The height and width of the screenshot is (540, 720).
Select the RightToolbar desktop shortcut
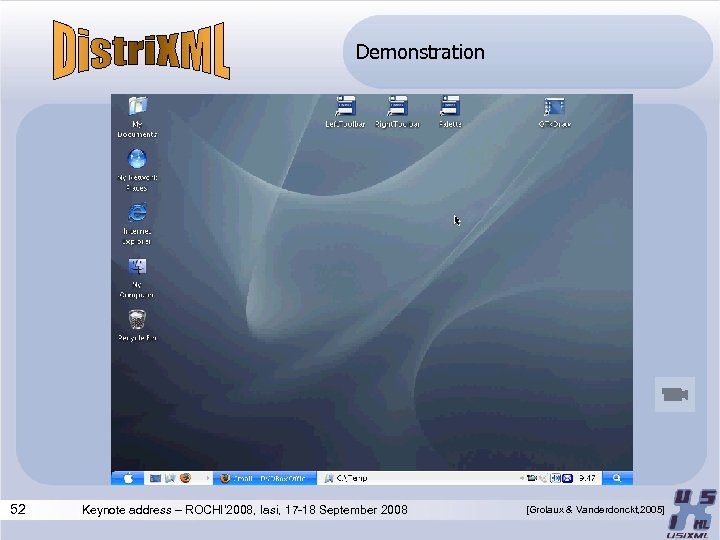(x=398, y=112)
